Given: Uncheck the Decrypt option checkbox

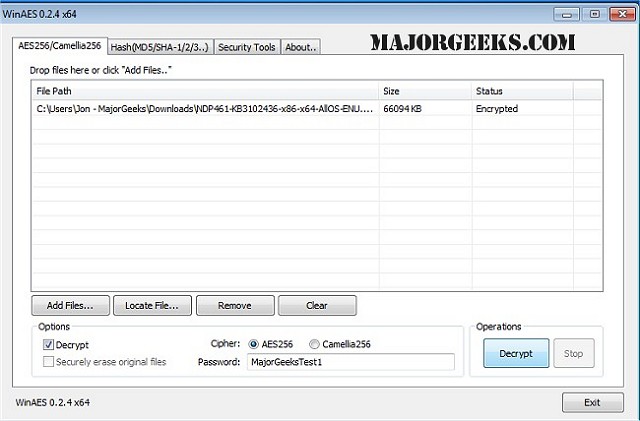Looking at the screenshot, I should pyautogui.click(x=48, y=345).
